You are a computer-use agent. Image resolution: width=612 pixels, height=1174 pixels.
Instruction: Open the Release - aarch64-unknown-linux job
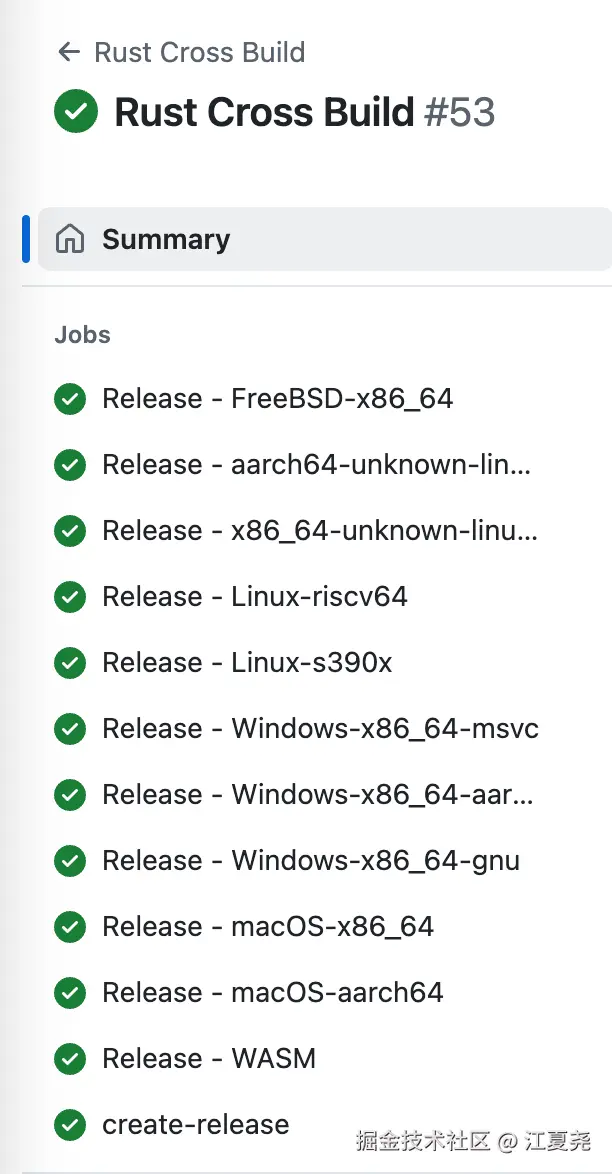[x=316, y=465]
